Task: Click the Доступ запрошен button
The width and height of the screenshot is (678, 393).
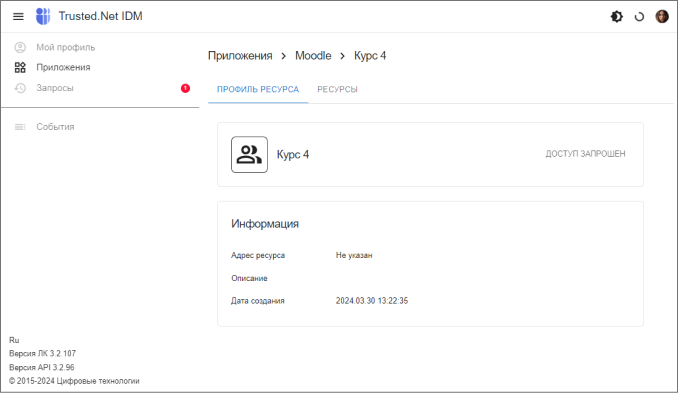Action: (585, 154)
